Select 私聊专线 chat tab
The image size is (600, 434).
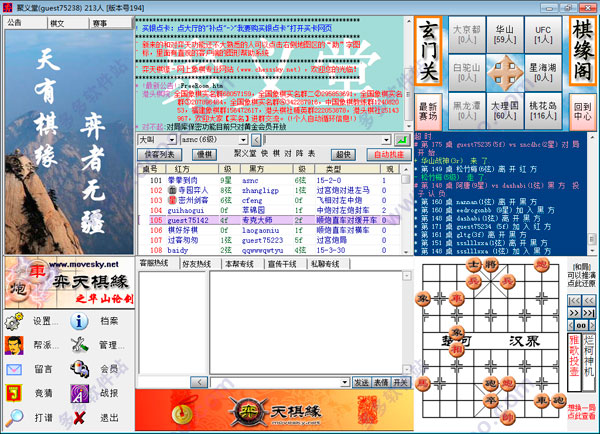[x=328, y=264]
